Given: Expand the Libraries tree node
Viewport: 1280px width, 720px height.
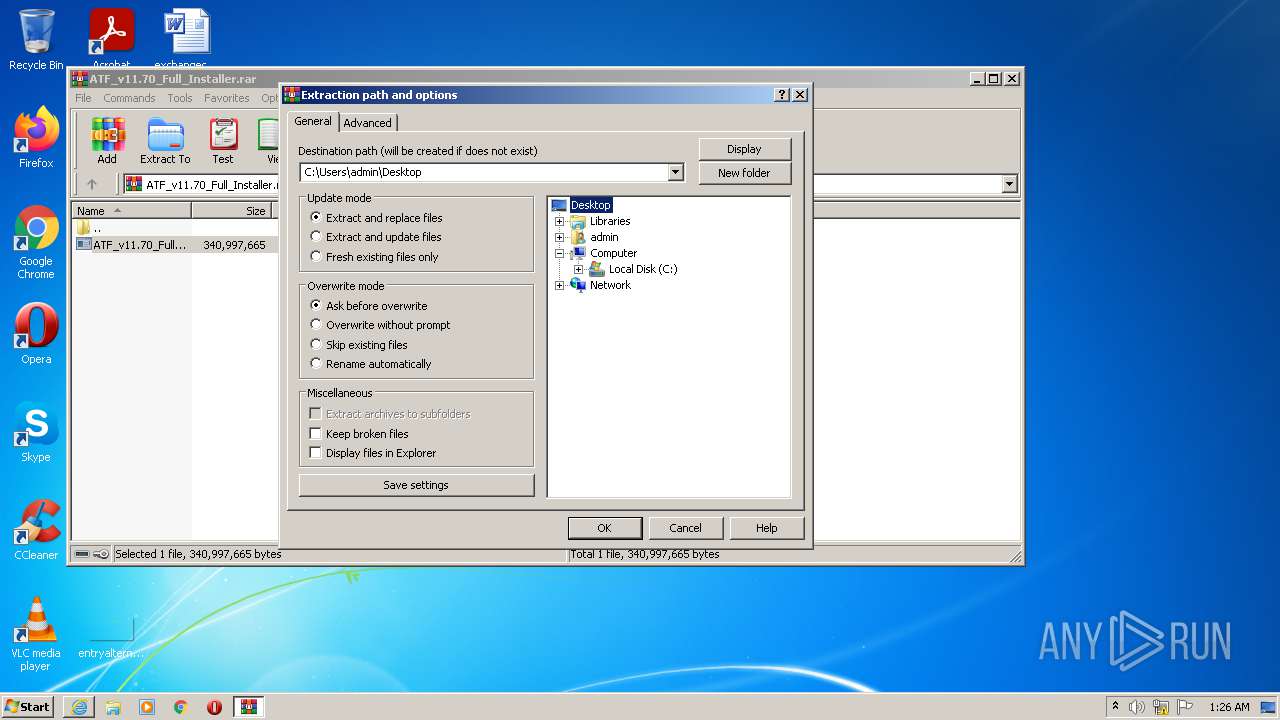Looking at the screenshot, I should point(559,221).
